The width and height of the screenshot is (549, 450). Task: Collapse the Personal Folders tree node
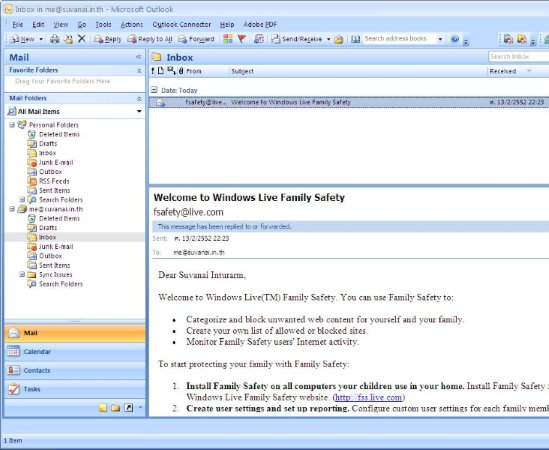click(x=12, y=125)
